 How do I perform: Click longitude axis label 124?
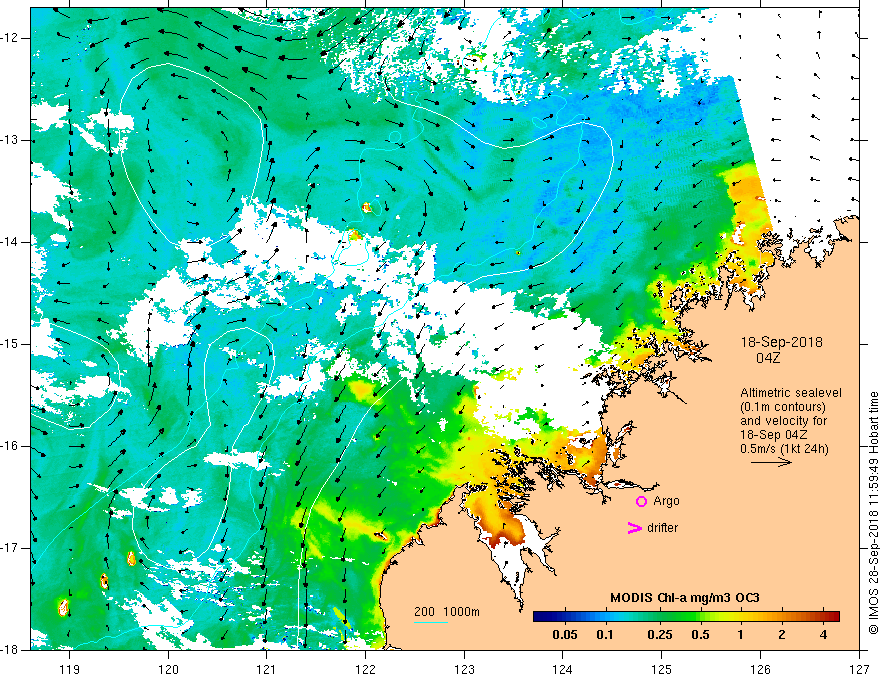pyautogui.click(x=563, y=670)
